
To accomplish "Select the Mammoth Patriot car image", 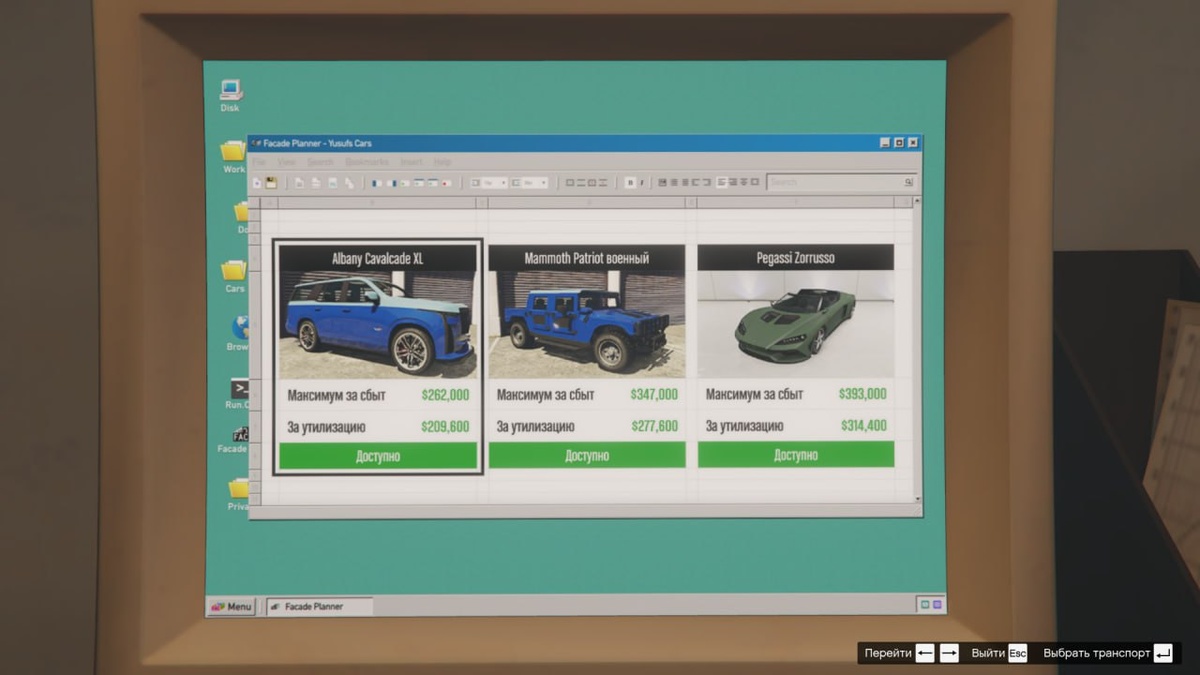I will point(587,325).
